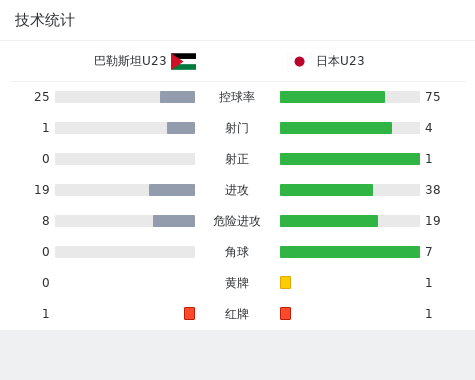
Task: Click Japan's yellow card icon
Action: (285, 282)
